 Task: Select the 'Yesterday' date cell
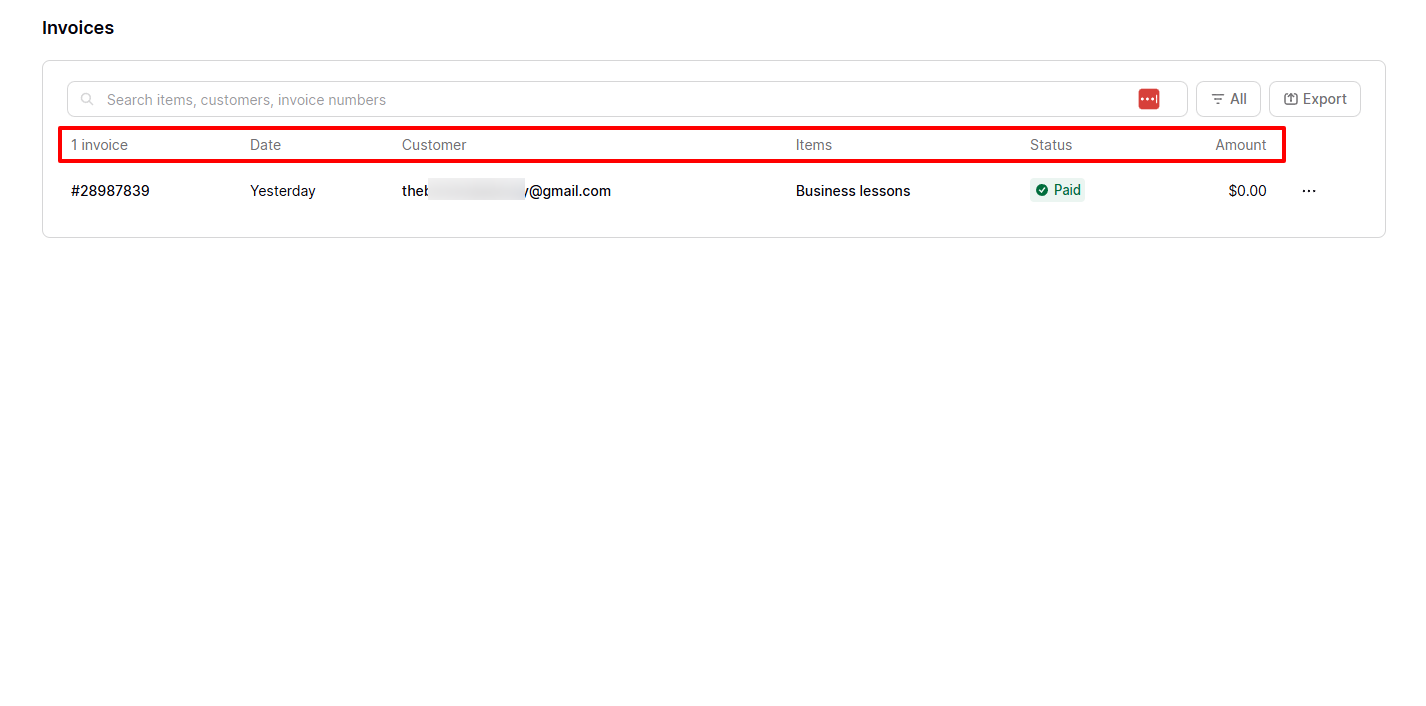283,191
